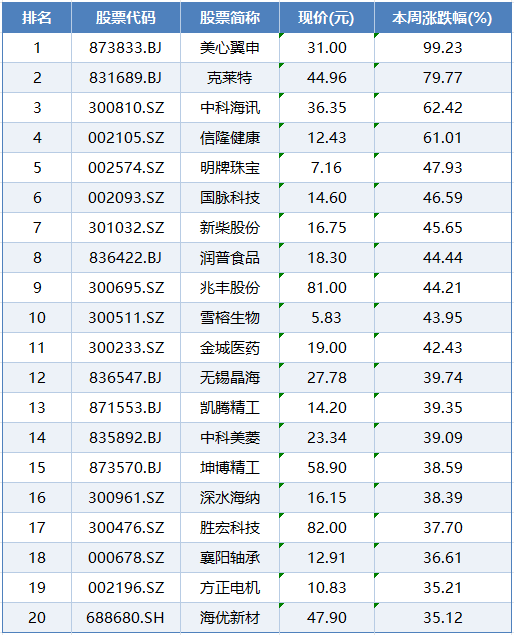Click the 美心翼申 stock name cell
This screenshot has height=635, width=514.
point(230,48)
